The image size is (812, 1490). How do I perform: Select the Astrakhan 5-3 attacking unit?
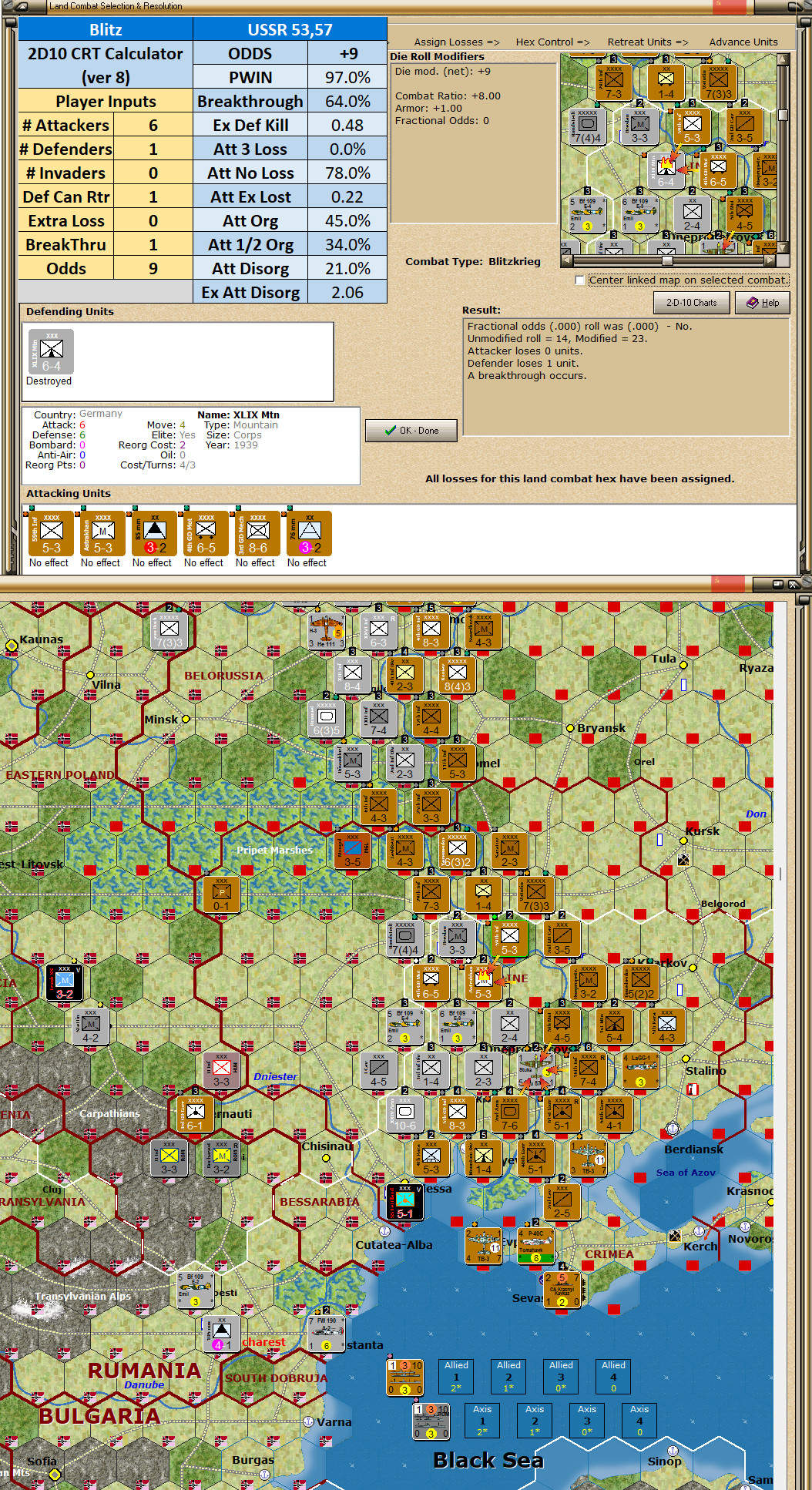click(102, 534)
